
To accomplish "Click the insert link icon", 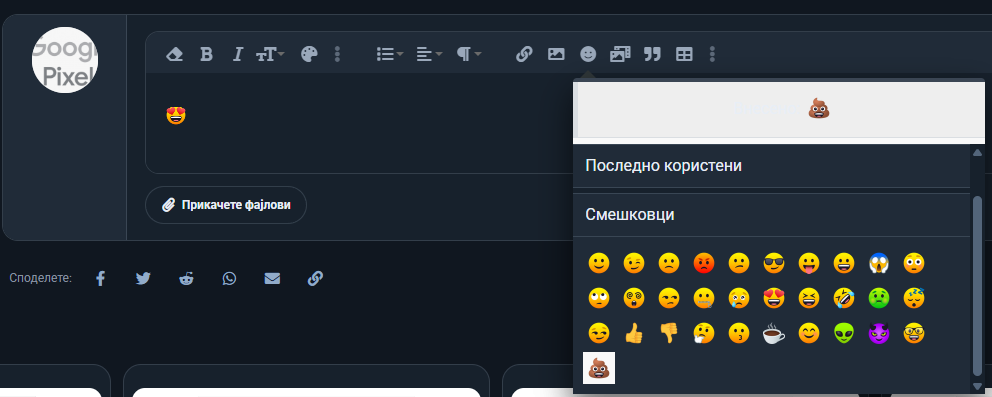I will (524, 54).
